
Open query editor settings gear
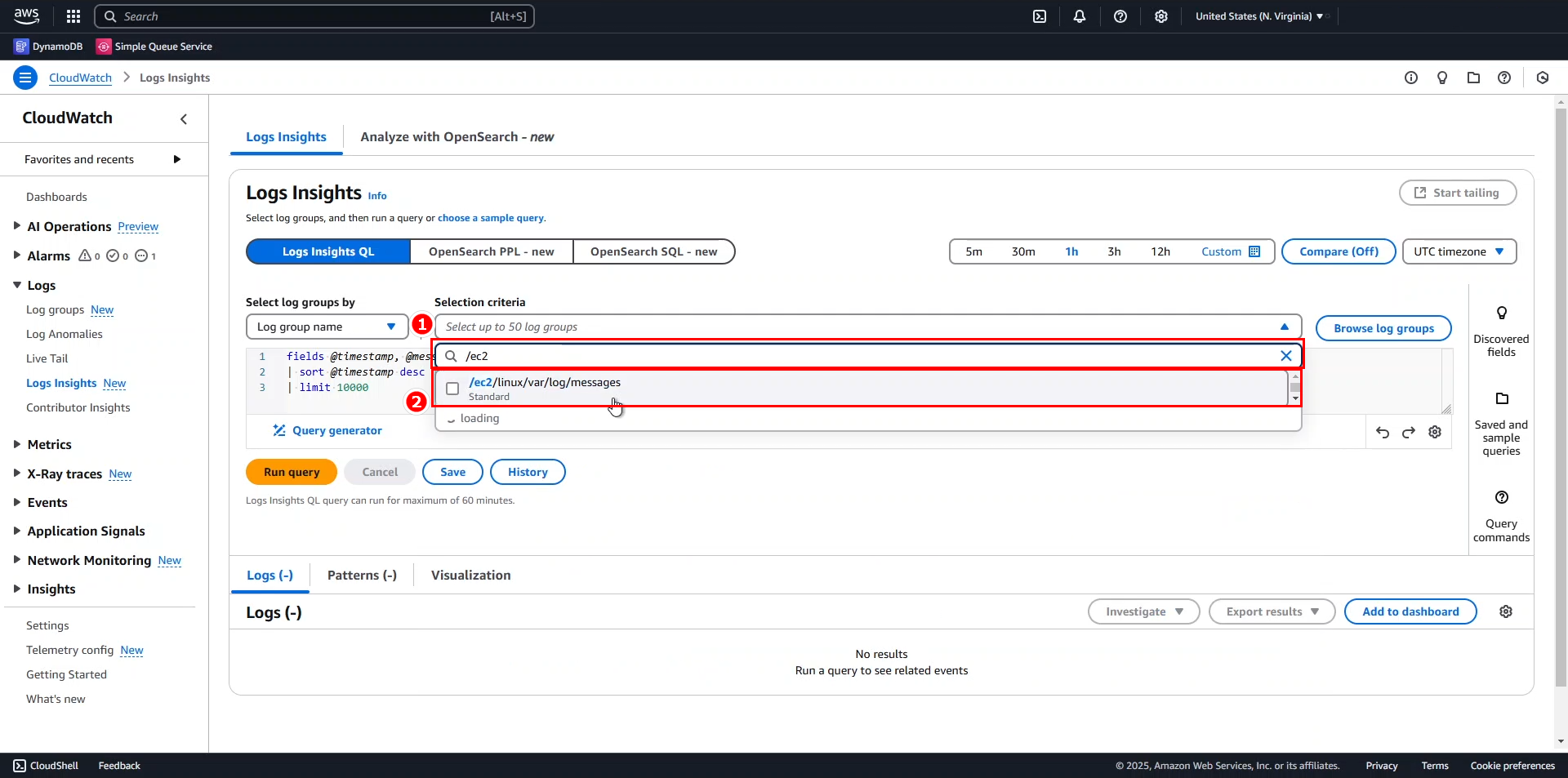click(x=1435, y=433)
